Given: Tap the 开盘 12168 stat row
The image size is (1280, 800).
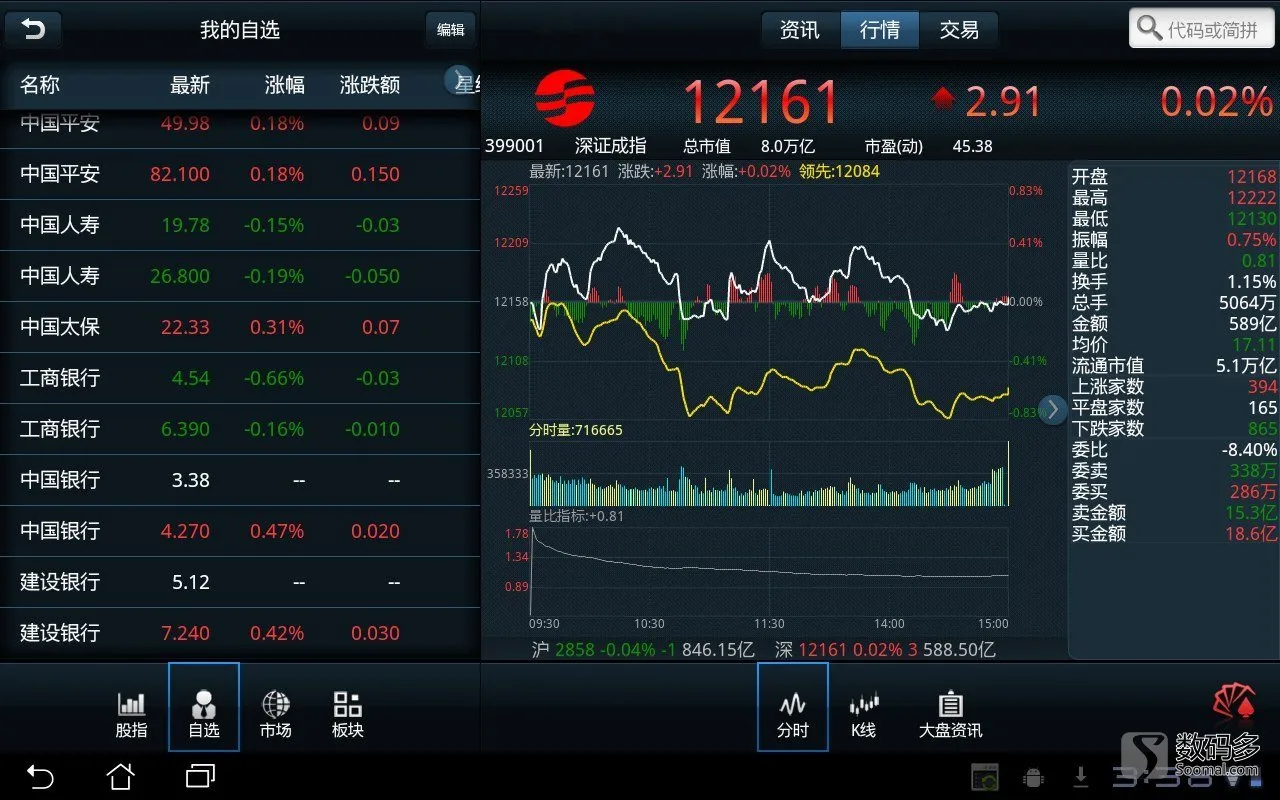Looking at the screenshot, I should coord(1174,176).
